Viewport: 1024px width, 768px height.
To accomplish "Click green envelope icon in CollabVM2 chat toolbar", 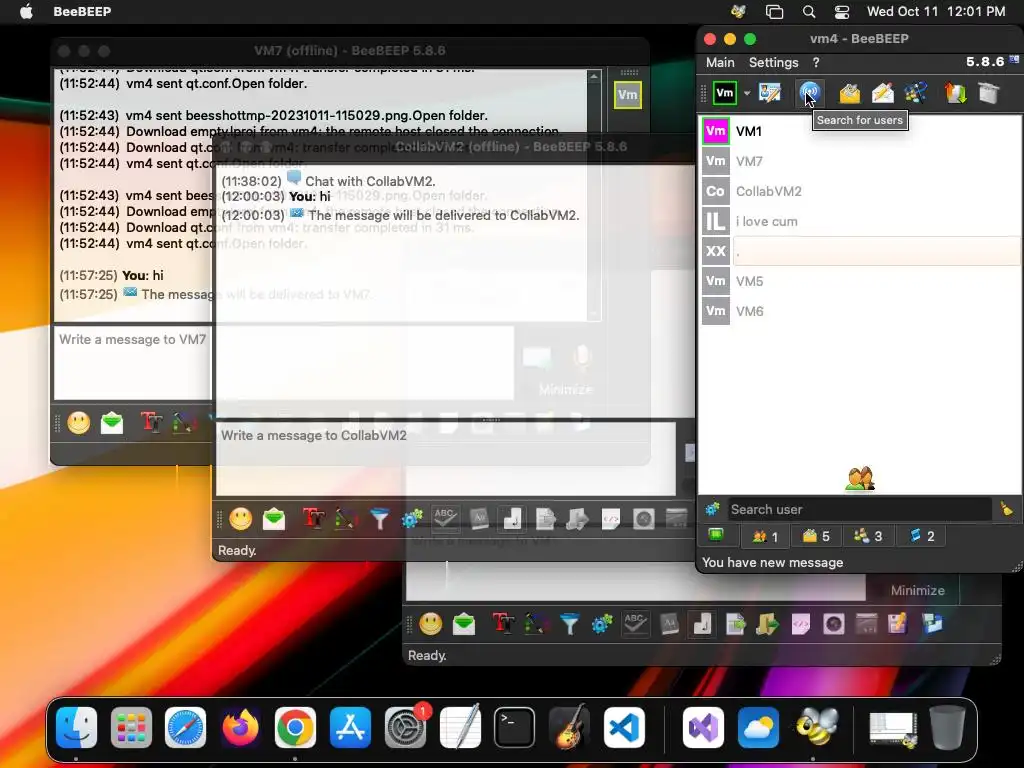I will (274, 519).
